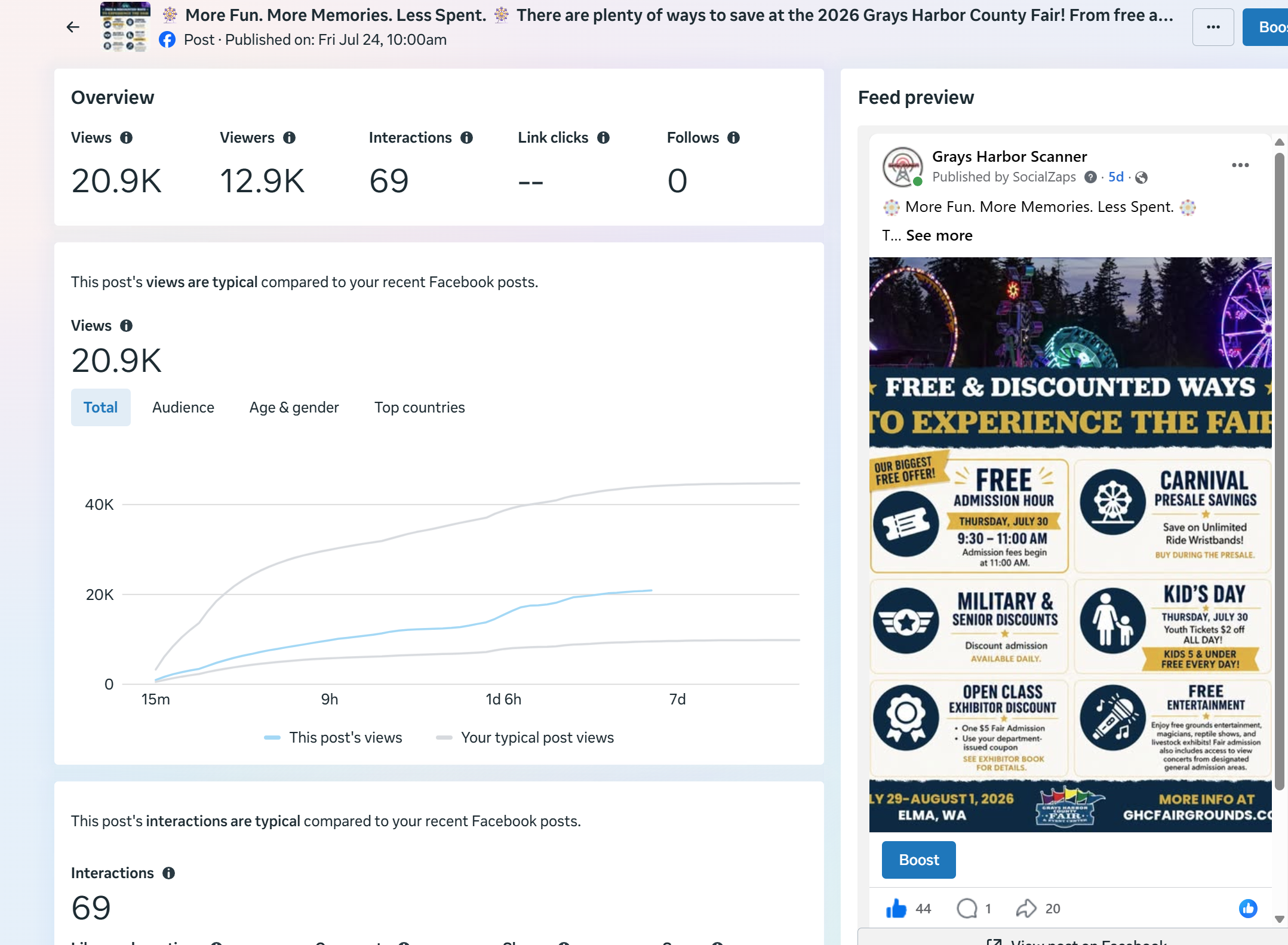Switch to the Audience tab
The width and height of the screenshot is (1288, 945).
click(x=183, y=408)
